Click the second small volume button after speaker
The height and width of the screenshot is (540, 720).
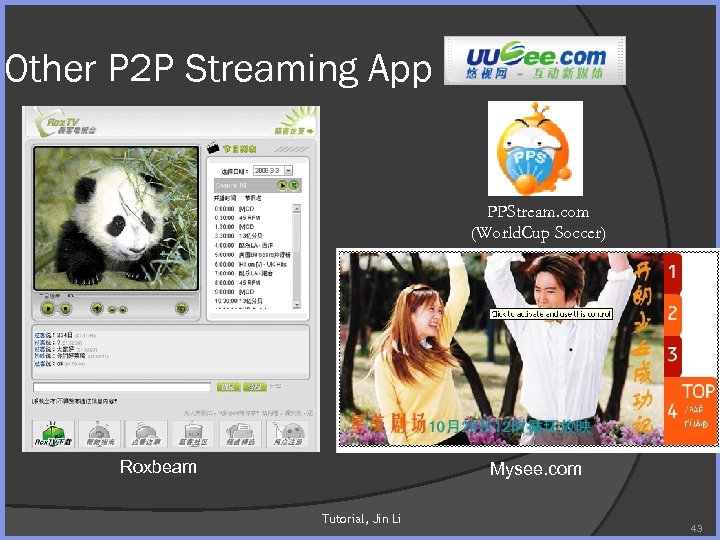pyautogui.click(x=123, y=309)
